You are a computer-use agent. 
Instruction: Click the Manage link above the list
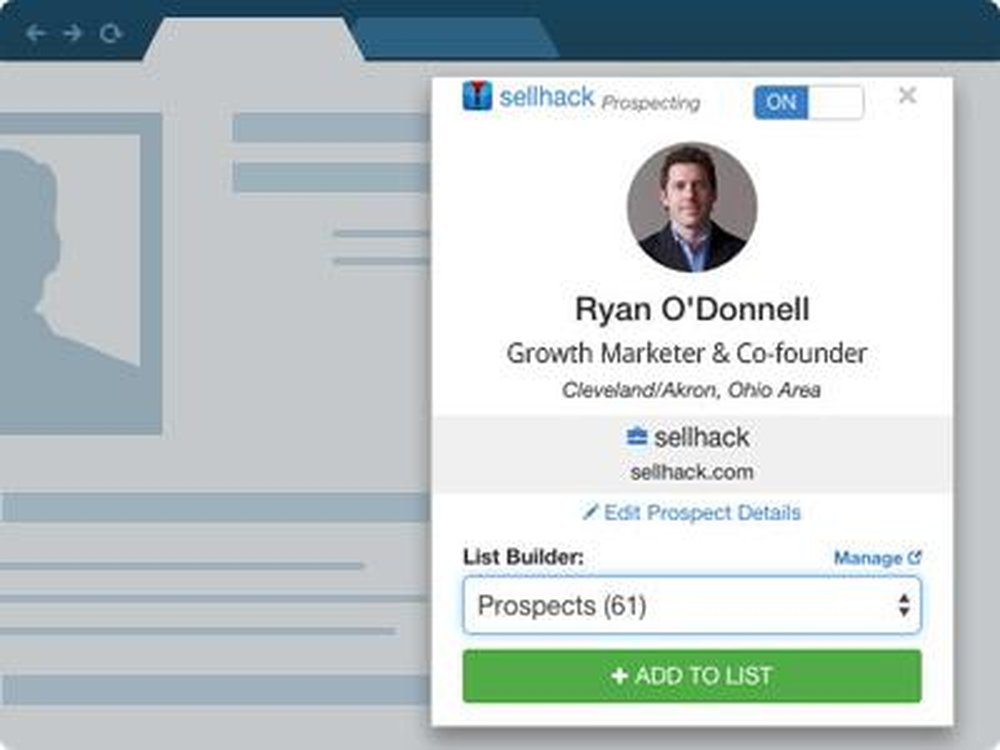coord(868,558)
